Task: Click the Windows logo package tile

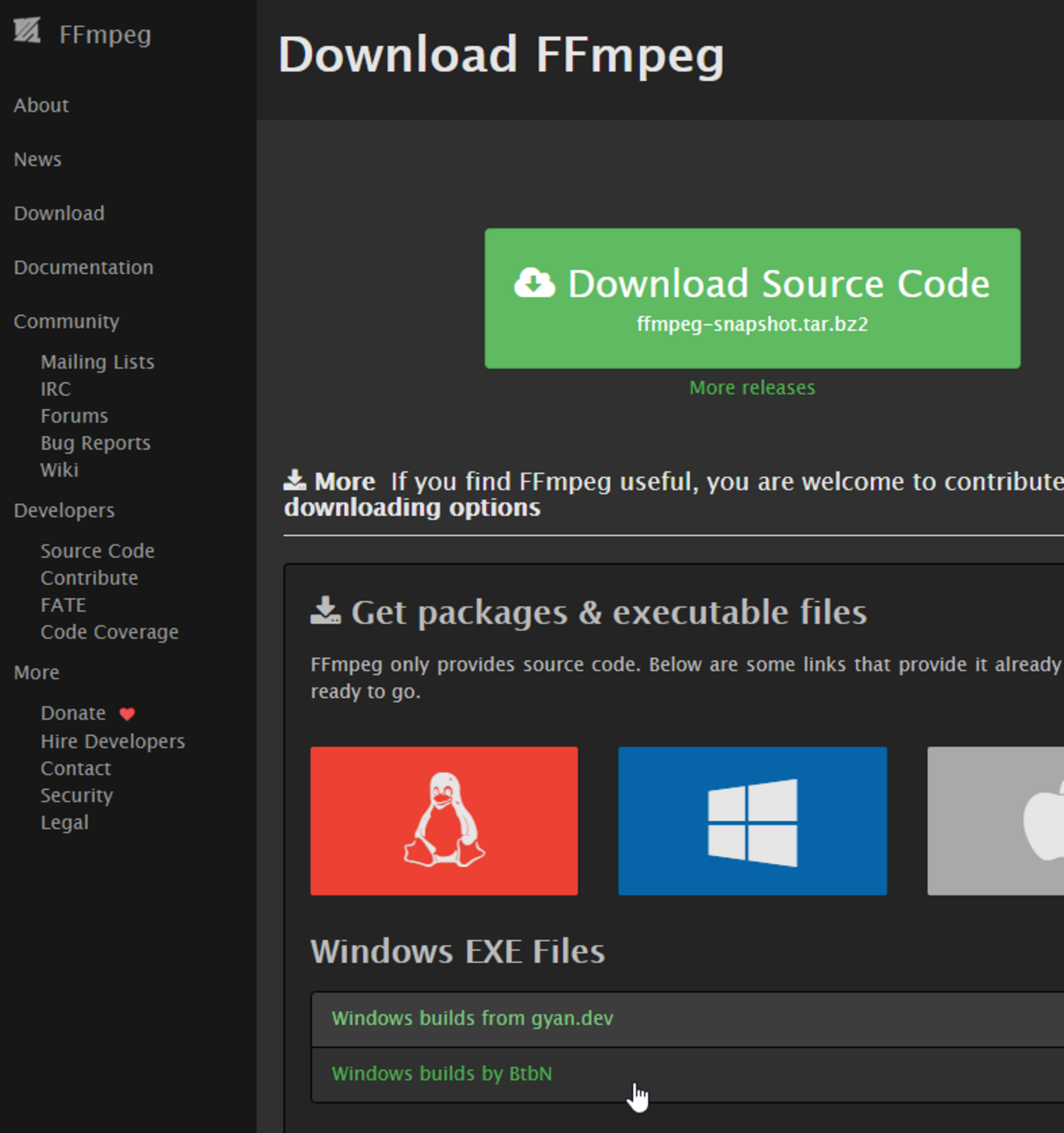Action: 752,820
